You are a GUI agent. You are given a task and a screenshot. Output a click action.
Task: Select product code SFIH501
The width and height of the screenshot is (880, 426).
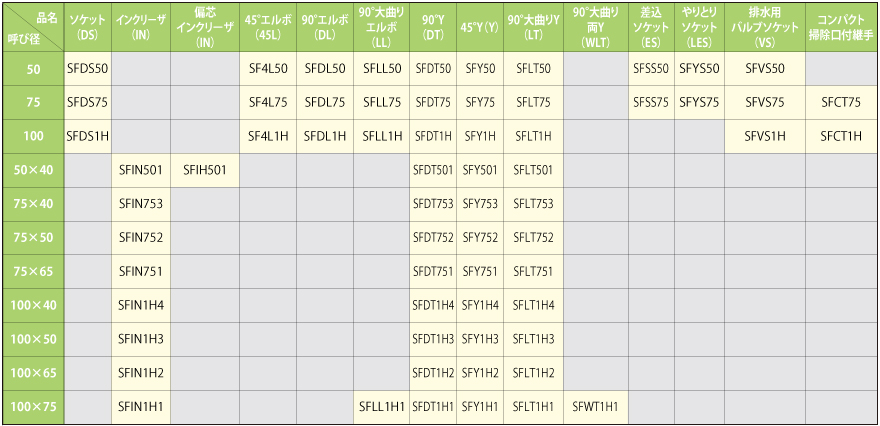pyautogui.click(x=205, y=170)
